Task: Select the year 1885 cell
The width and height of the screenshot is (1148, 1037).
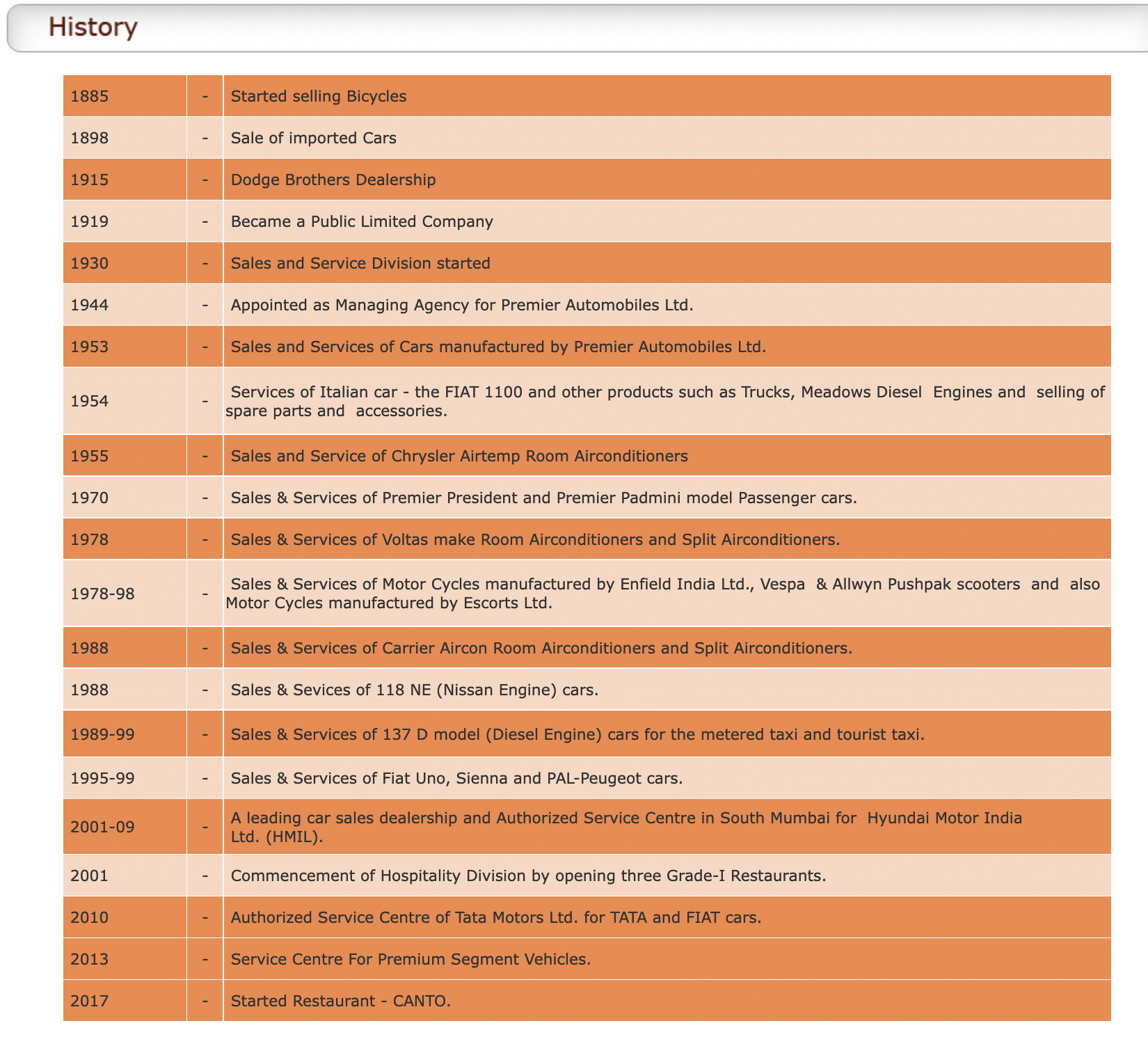Action: click(x=125, y=96)
